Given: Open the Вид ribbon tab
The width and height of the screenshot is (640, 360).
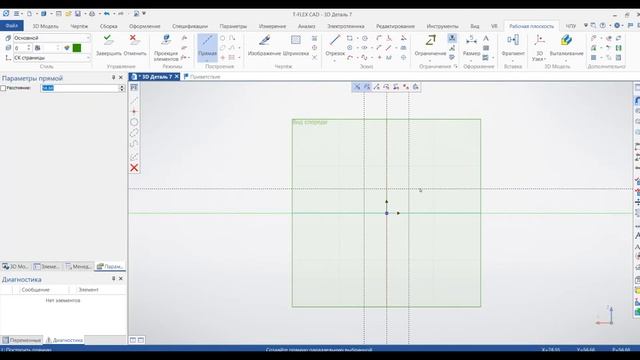Looking at the screenshot, I should tap(475, 26).
